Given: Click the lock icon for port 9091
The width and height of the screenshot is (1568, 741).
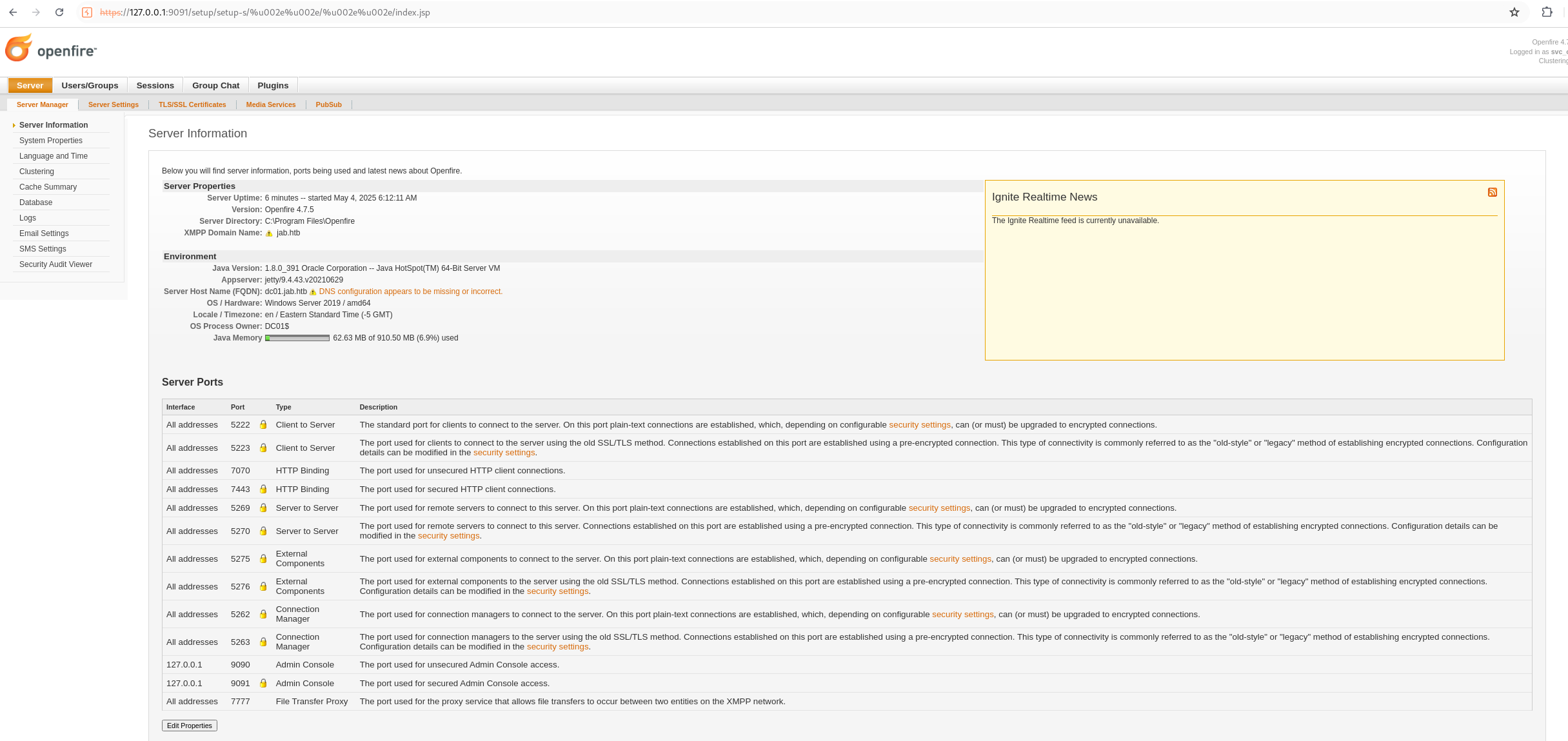Looking at the screenshot, I should [x=263, y=684].
